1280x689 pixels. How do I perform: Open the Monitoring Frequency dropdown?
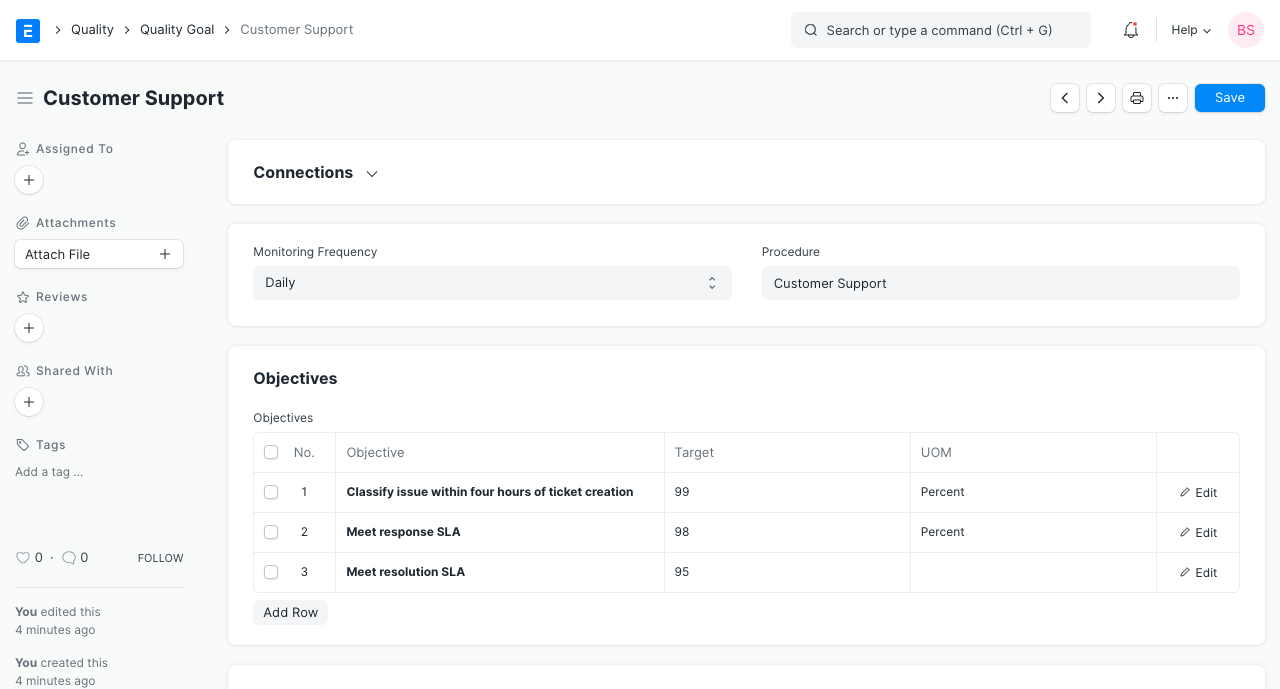(x=492, y=283)
